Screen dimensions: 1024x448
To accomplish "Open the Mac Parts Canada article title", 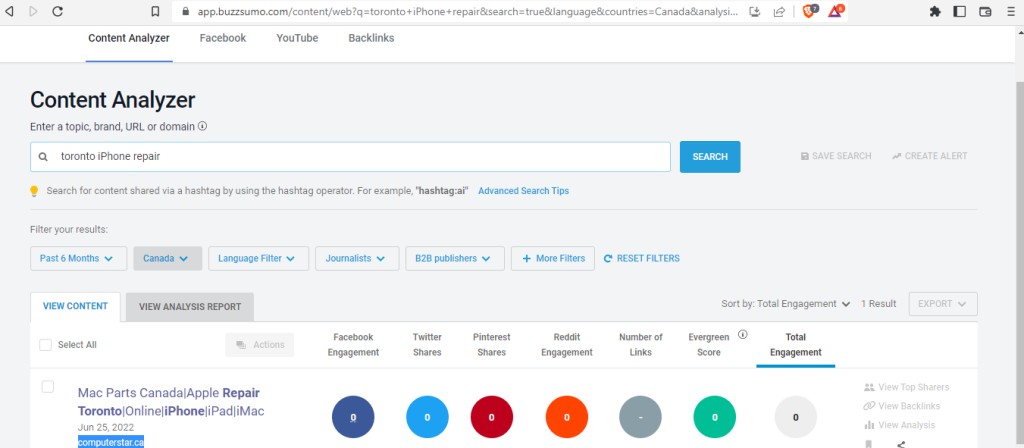I will (171, 402).
